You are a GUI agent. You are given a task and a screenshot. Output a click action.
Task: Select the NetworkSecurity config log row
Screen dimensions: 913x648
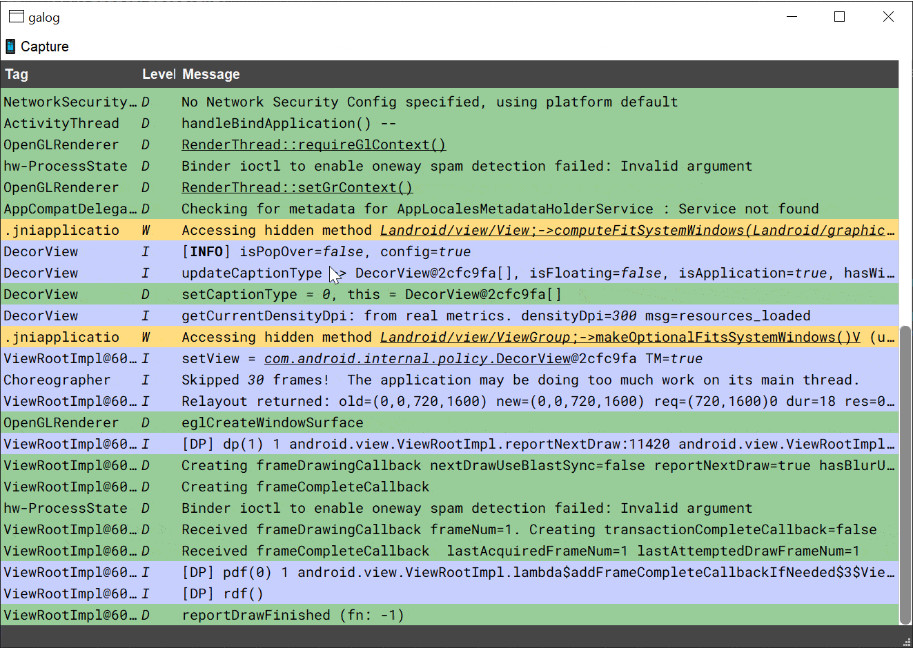click(x=450, y=102)
